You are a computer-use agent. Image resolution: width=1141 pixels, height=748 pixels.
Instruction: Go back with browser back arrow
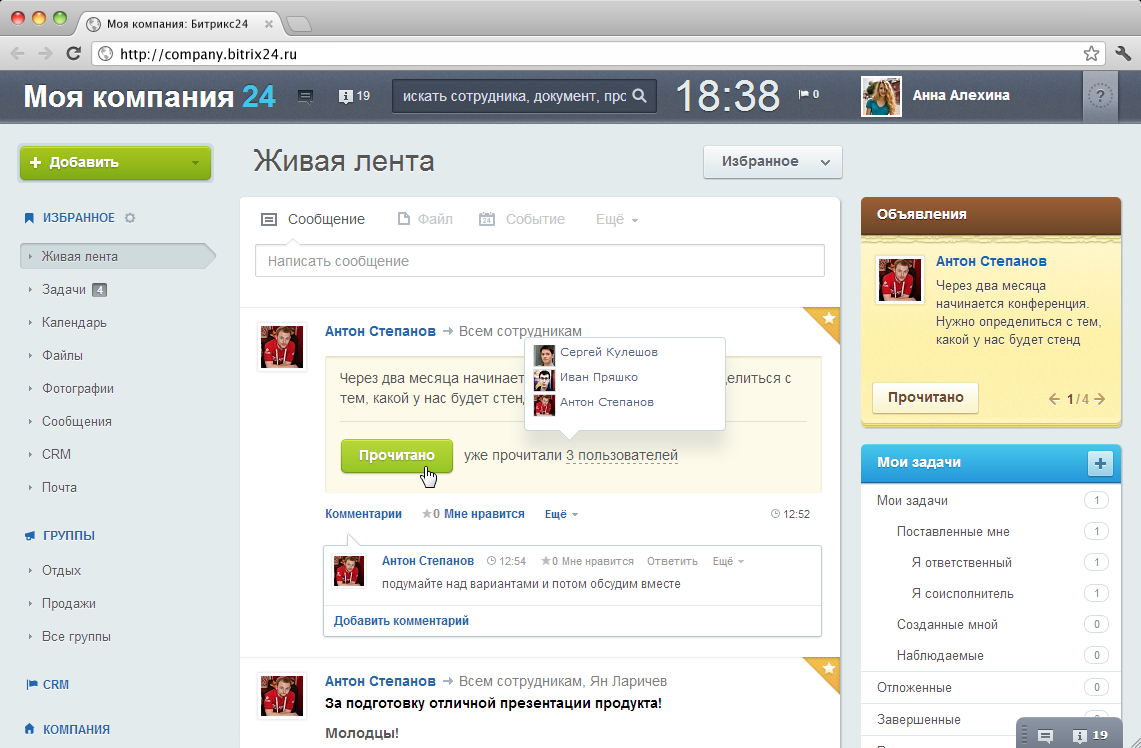point(17,53)
